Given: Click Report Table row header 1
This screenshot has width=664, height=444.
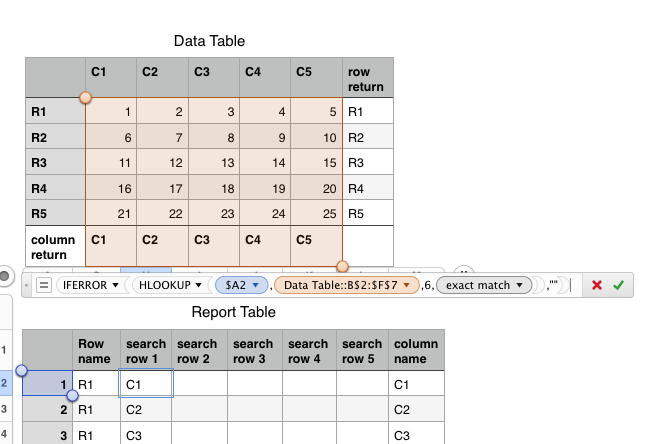Looking at the screenshot, I should 47,383.
